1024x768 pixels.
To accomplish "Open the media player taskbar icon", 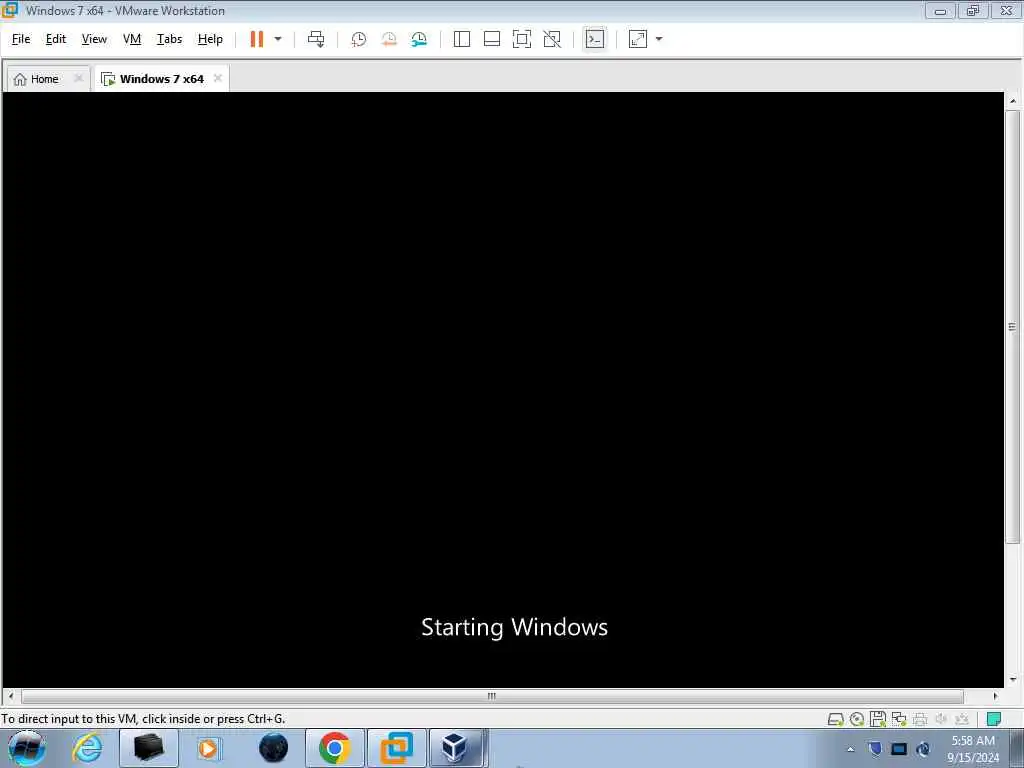I will (x=209, y=748).
